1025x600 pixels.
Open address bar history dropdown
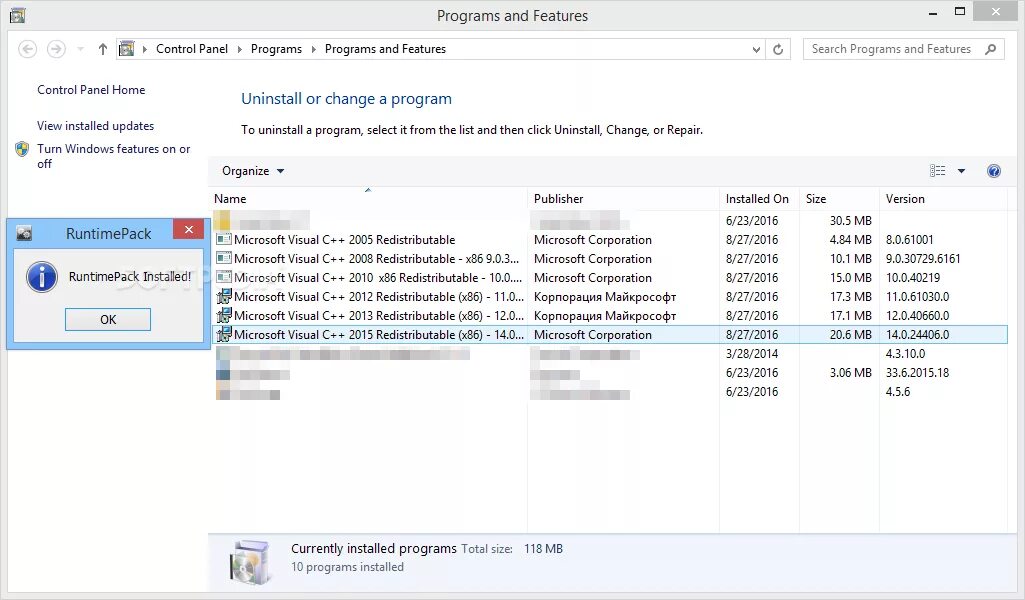(756, 50)
